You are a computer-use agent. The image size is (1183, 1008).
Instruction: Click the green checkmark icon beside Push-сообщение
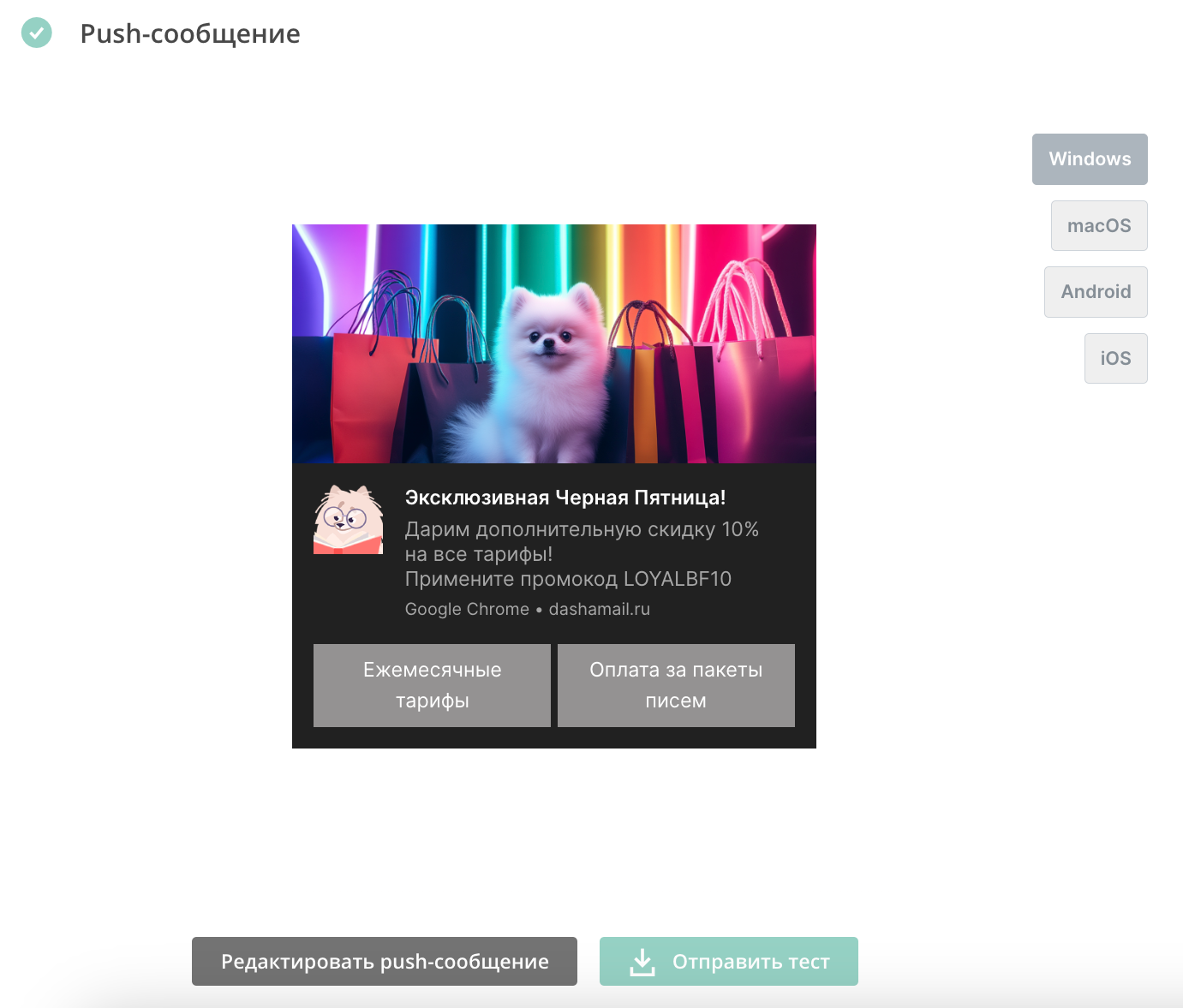point(36,33)
